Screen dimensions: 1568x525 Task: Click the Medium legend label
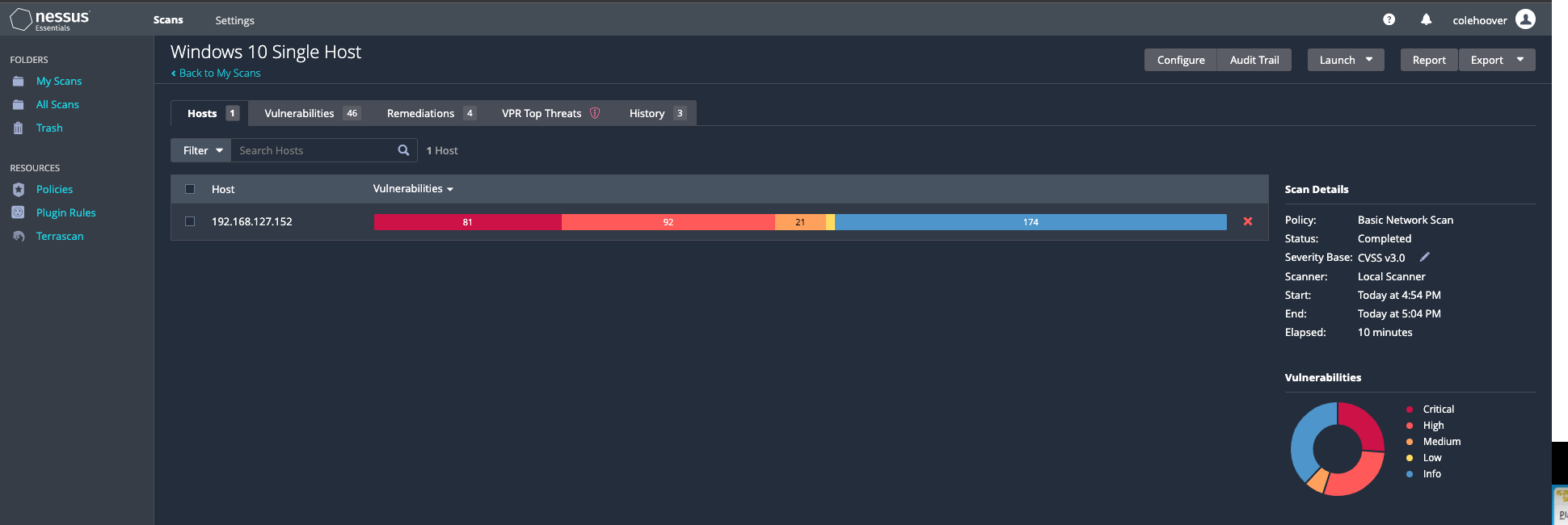pos(1442,442)
